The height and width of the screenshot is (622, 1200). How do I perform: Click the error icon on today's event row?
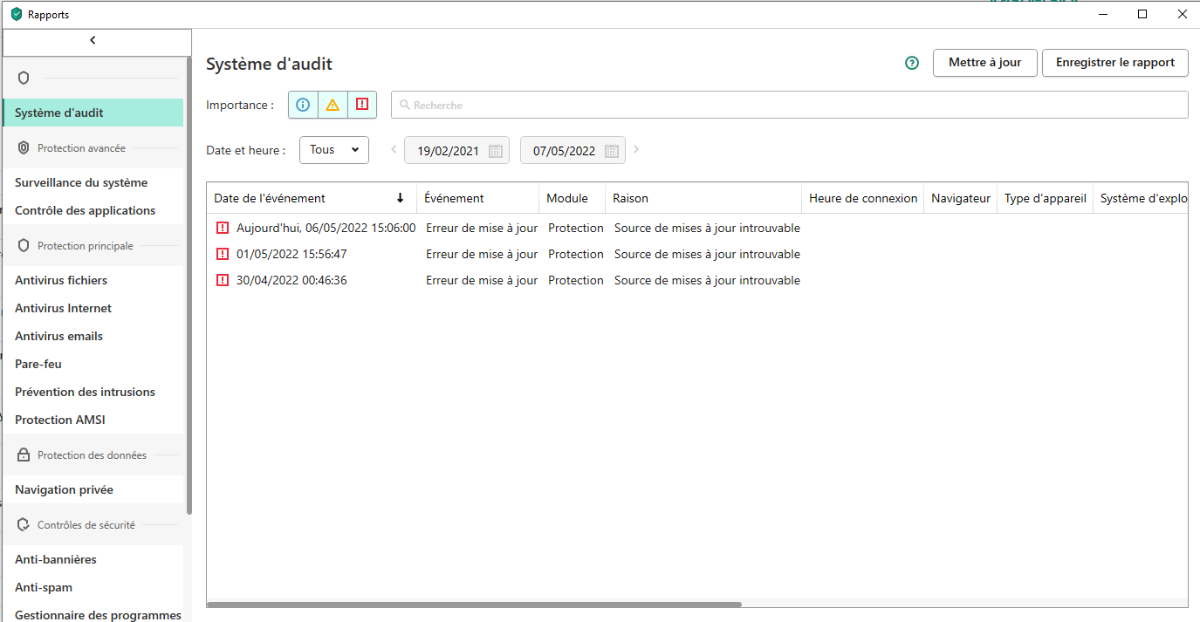click(x=222, y=228)
